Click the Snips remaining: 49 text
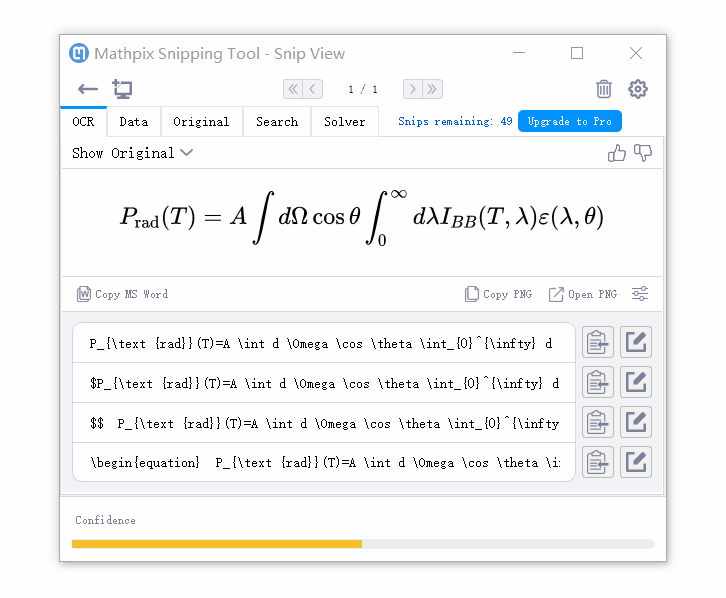726x598 pixels. [455, 121]
